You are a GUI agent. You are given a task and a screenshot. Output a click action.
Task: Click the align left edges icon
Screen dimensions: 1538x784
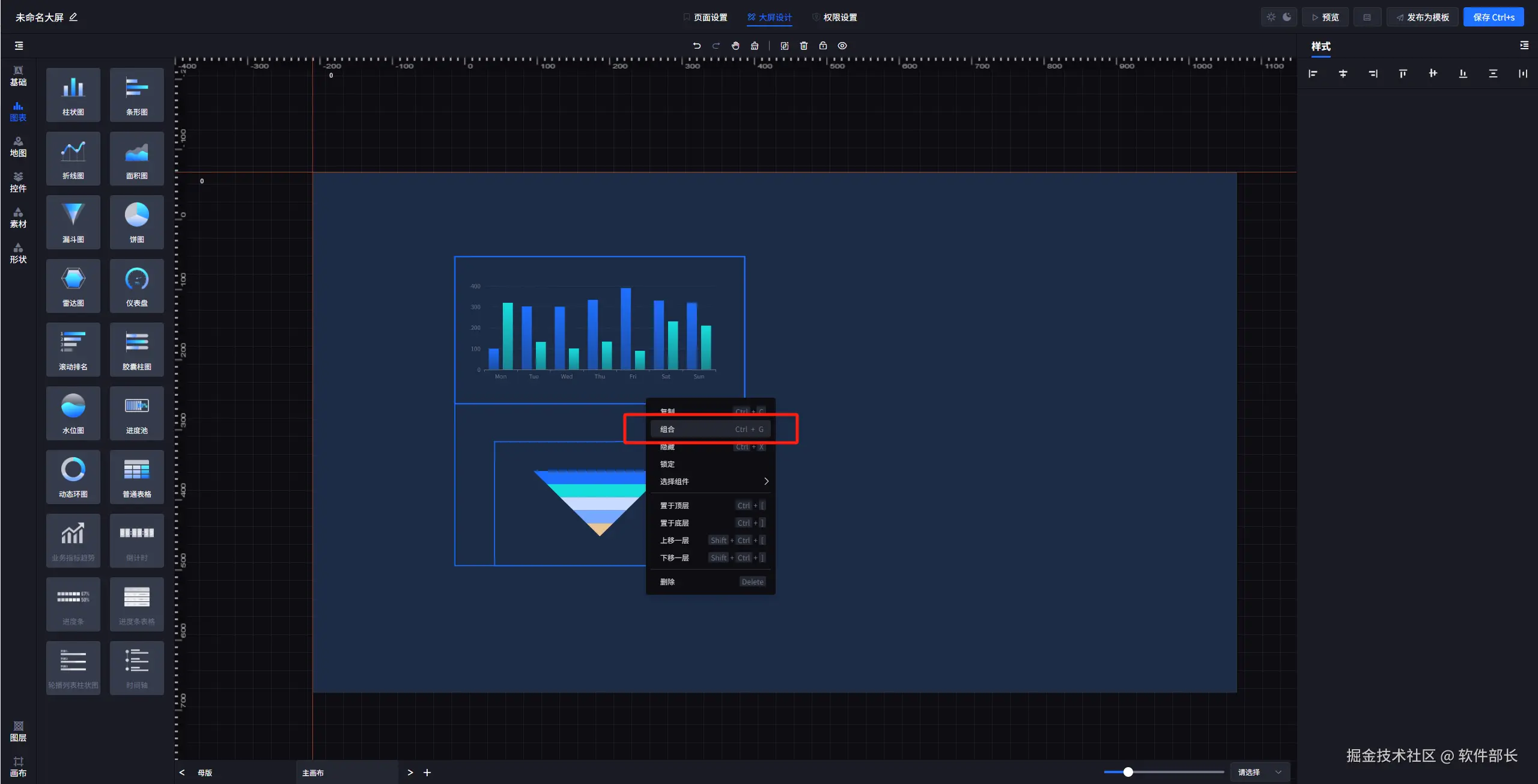coord(1313,73)
